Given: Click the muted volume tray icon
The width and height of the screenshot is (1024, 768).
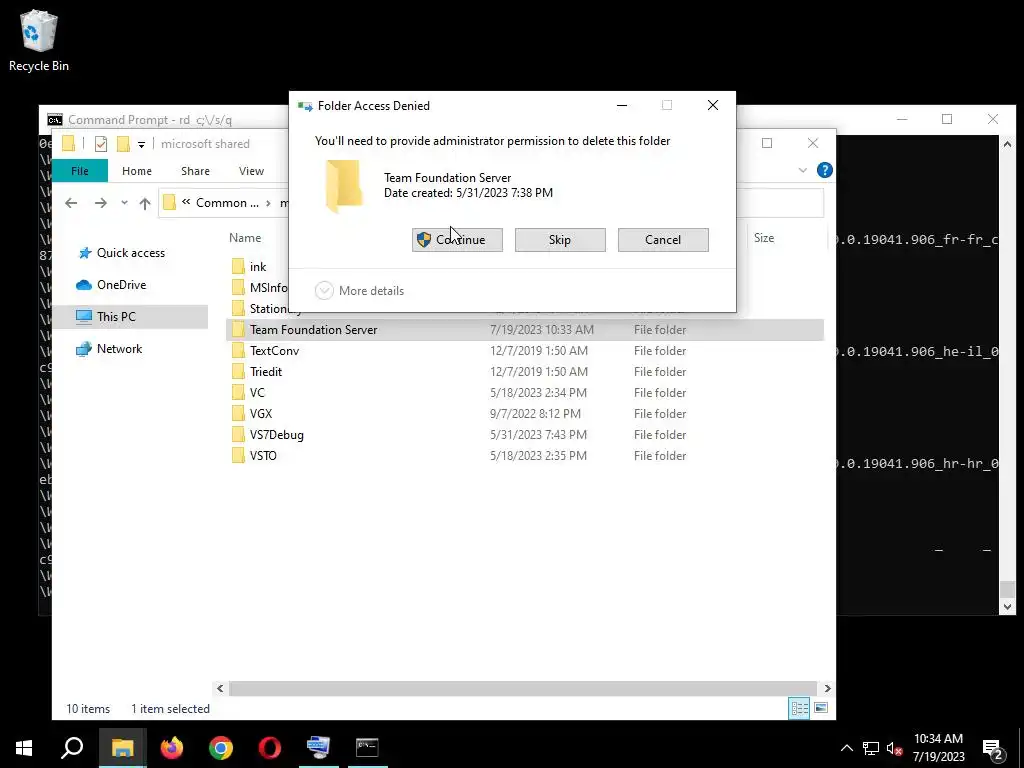Looking at the screenshot, I should 894,748.
